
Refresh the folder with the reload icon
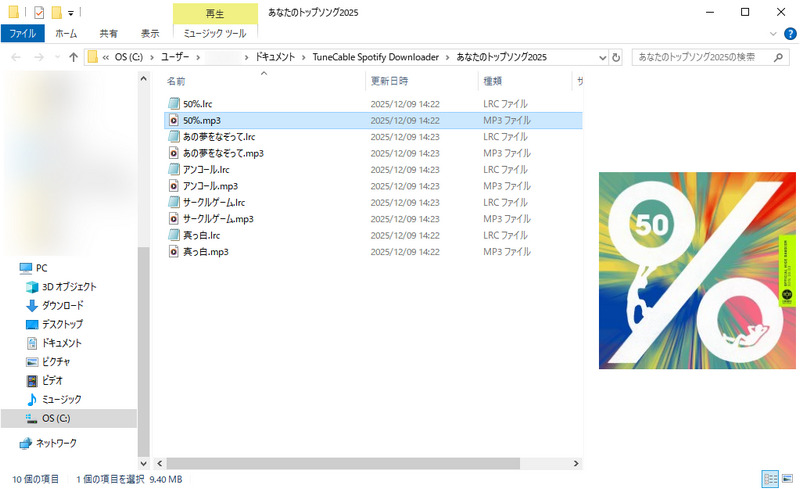tap(616, 58)
